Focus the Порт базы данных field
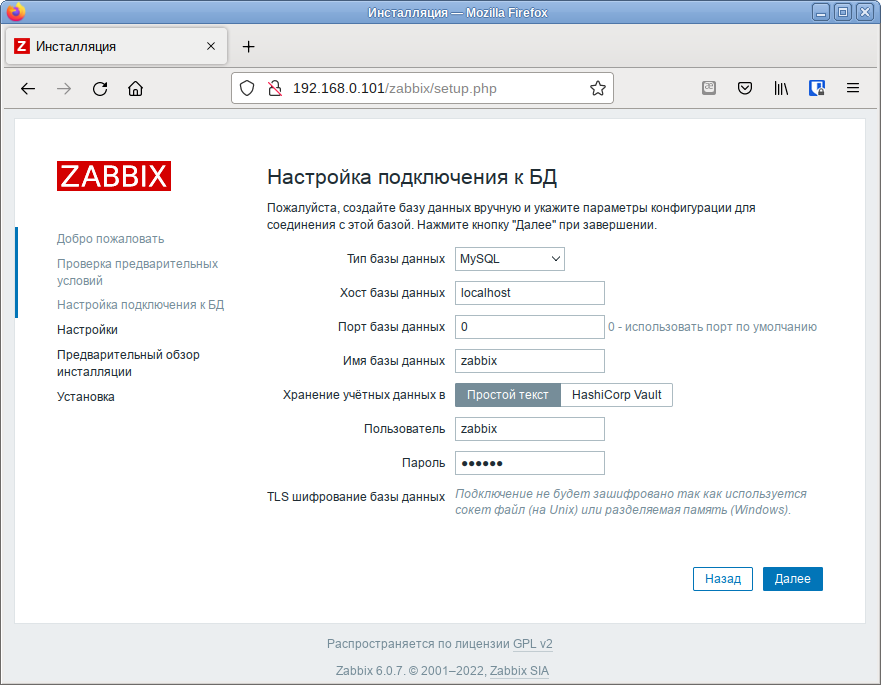 click(x=530, y=327)
